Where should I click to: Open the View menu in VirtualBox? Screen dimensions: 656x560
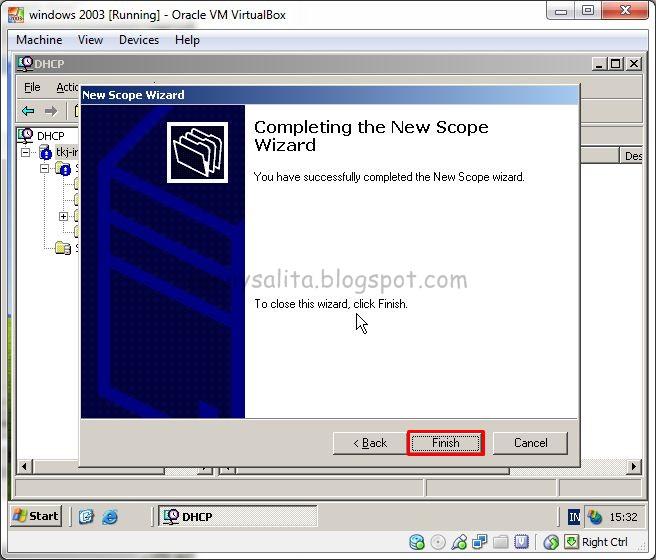coord(90,40)
